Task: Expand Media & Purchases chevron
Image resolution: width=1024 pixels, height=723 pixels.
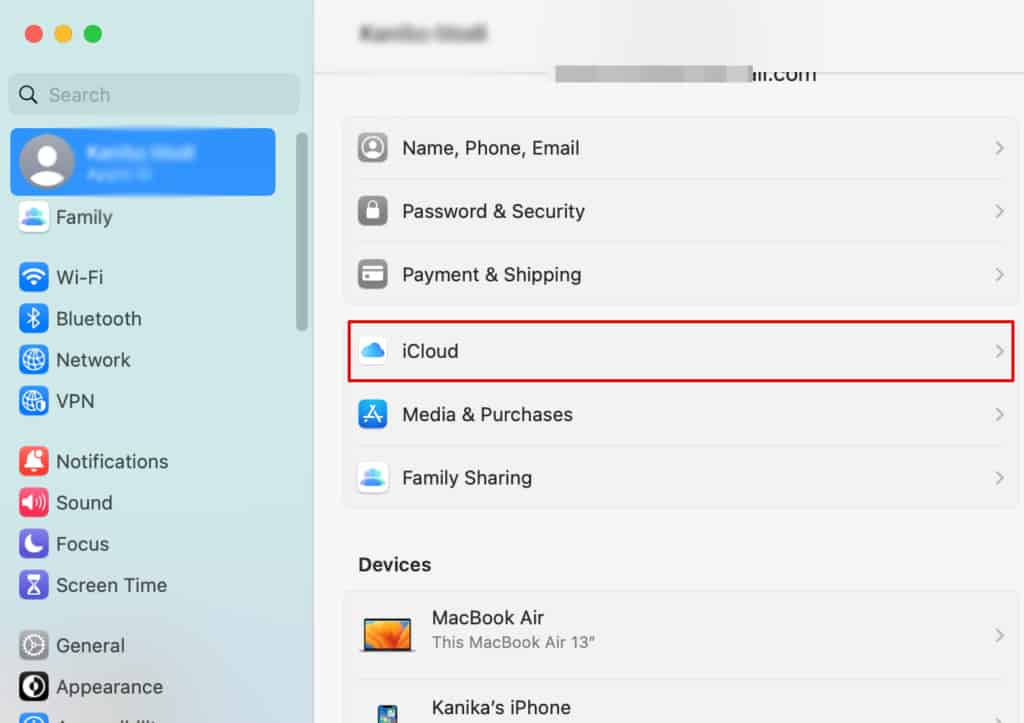Action: coord(999,415)
